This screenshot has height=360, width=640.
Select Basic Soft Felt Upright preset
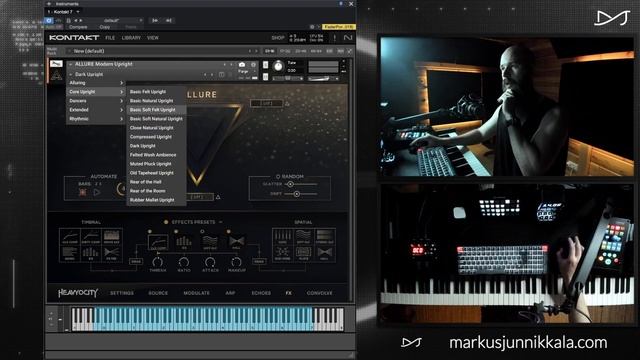click(x=156, y=110)
